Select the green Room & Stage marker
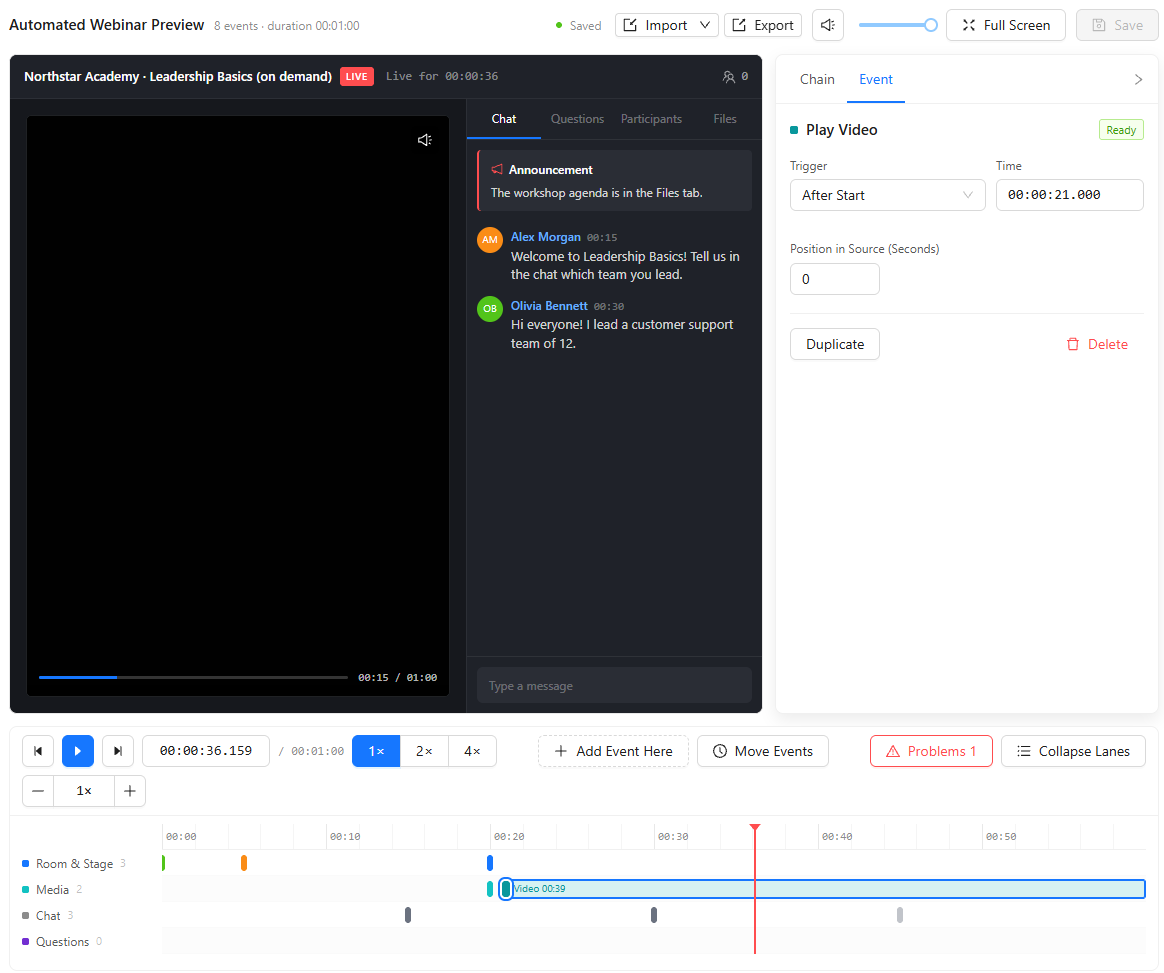 (163, 863)
